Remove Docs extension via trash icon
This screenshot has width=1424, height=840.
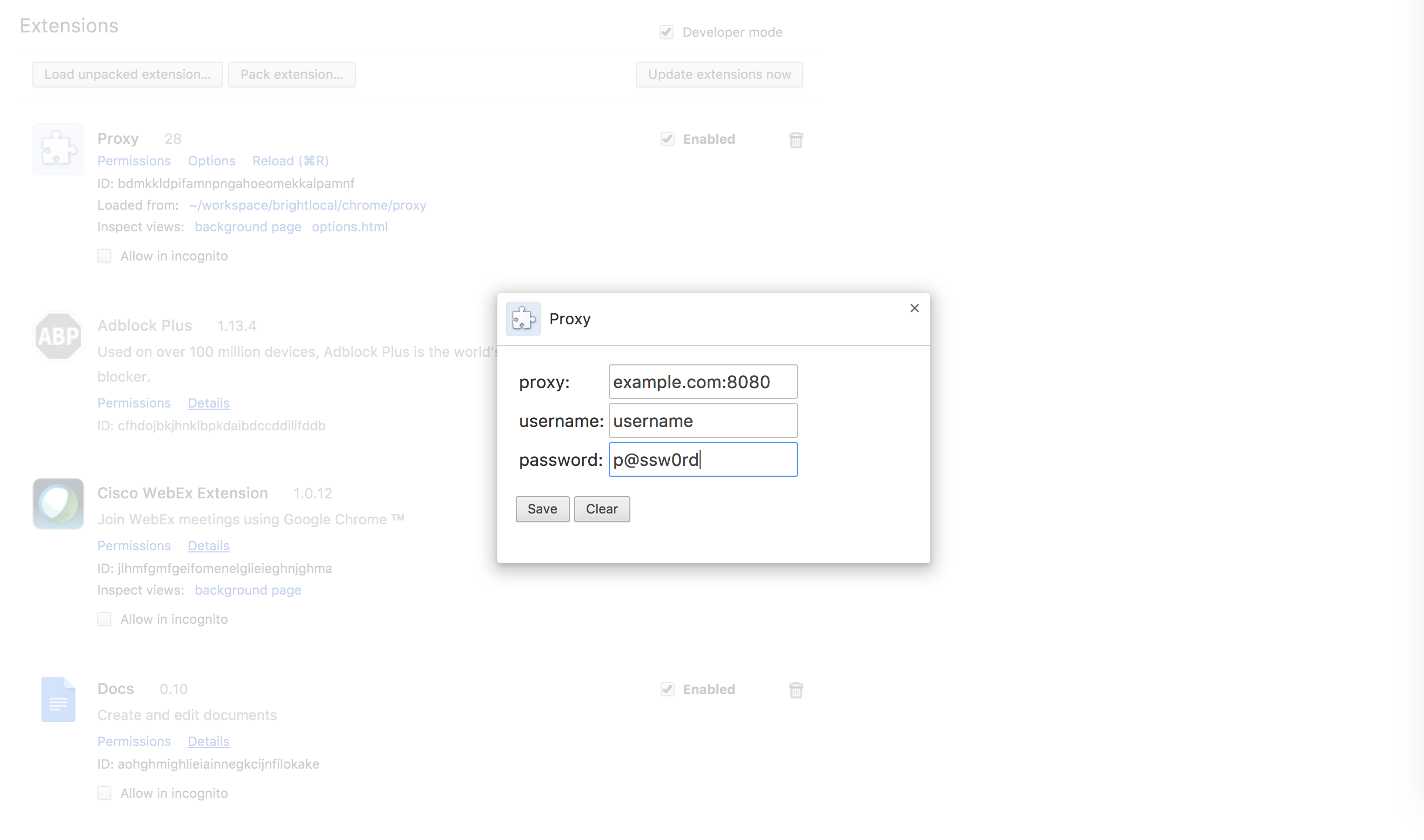tap(796, 690)
